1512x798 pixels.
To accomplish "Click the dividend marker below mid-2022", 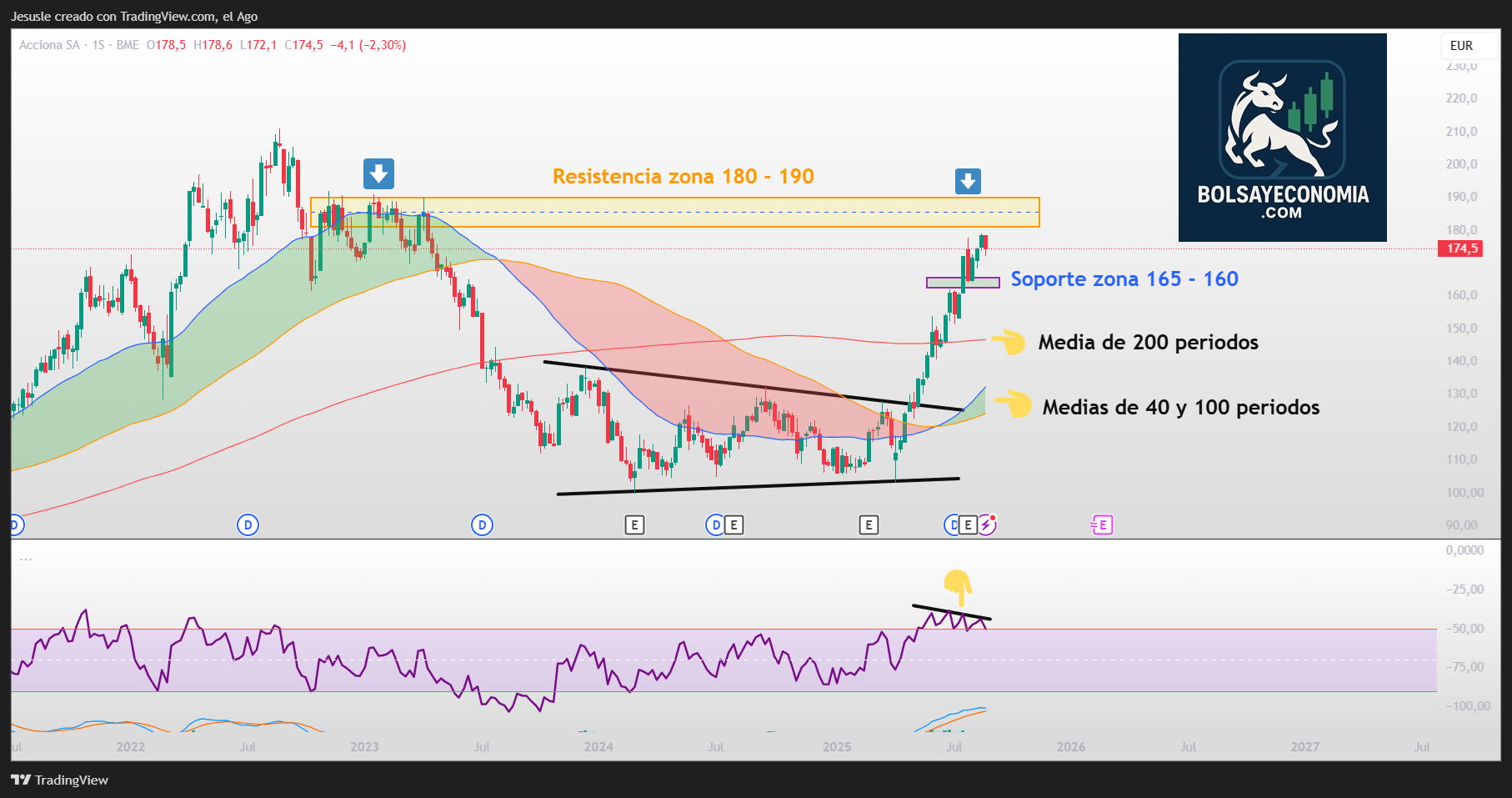I will coord(248,524).
